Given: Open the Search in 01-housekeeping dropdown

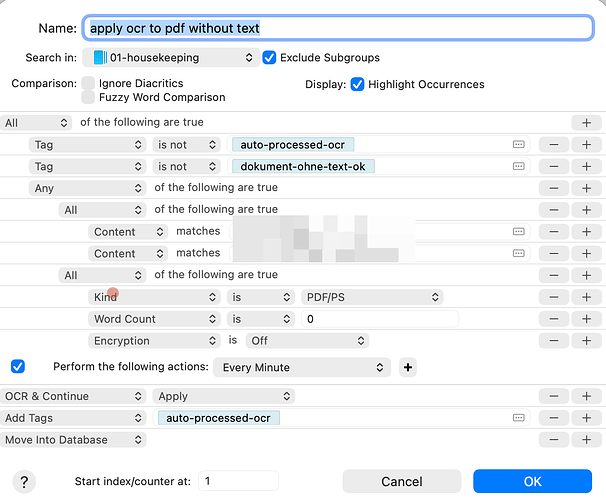Looking at the screenshot, I should click(x=171, y=58).
